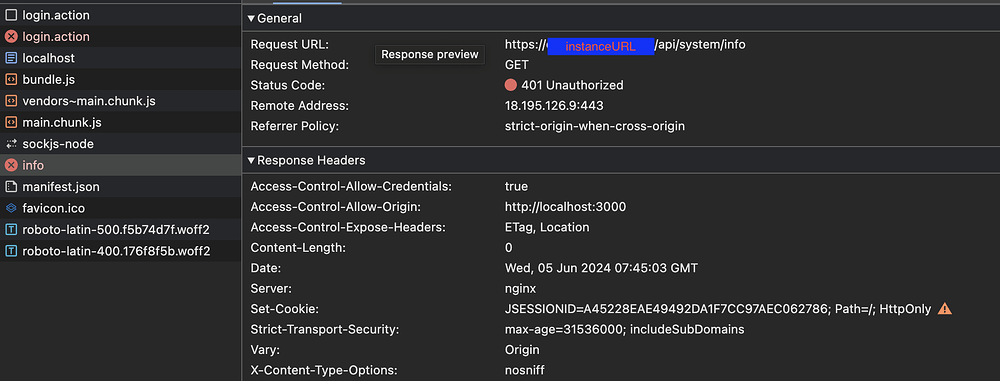This screenshot has width=1000, height=381.
Task: Click the Date value Wed, 05 Jun 2024
Action: click(x=601, y=268)
